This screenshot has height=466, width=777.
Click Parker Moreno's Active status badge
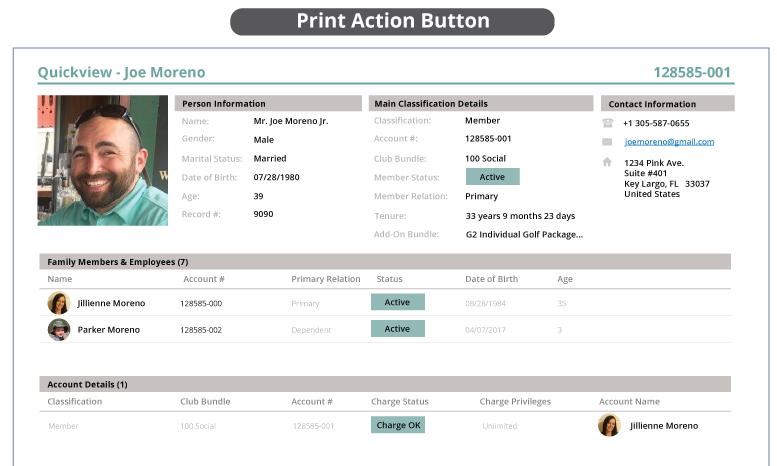click(397, 329)
